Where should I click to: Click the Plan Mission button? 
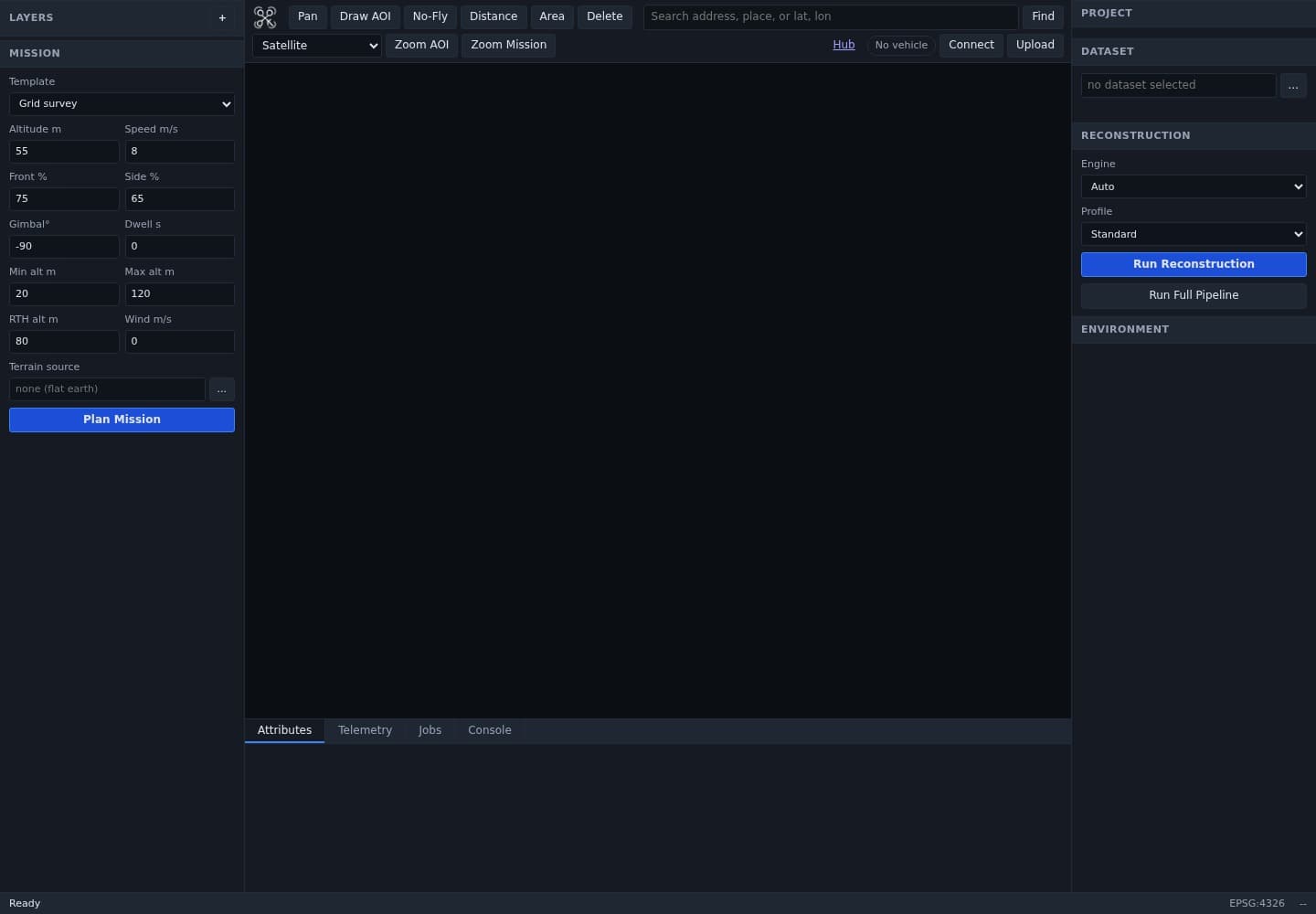(122, 420)
